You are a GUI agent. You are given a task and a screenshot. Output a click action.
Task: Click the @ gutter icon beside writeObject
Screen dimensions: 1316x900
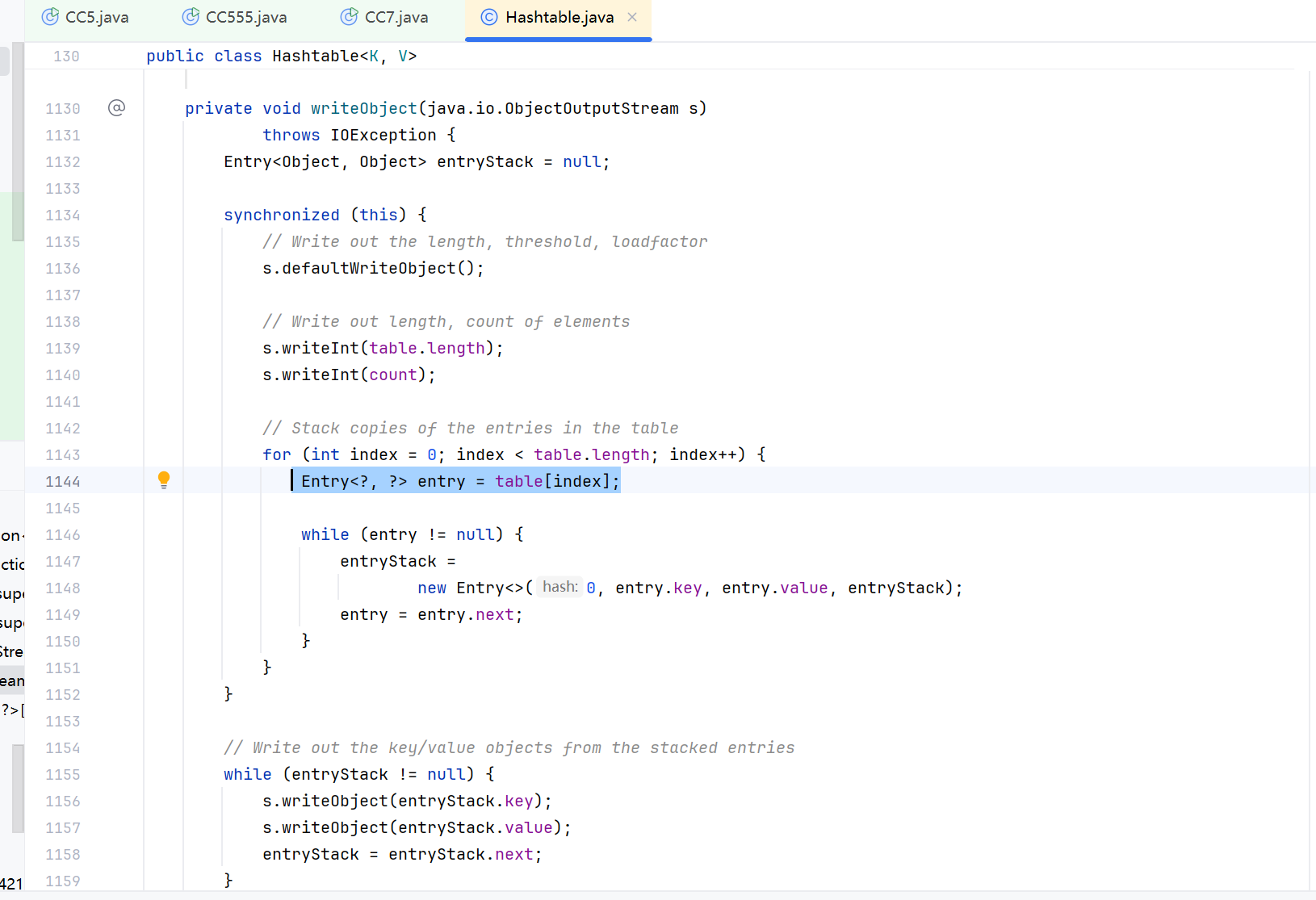(x=116, y=107)
